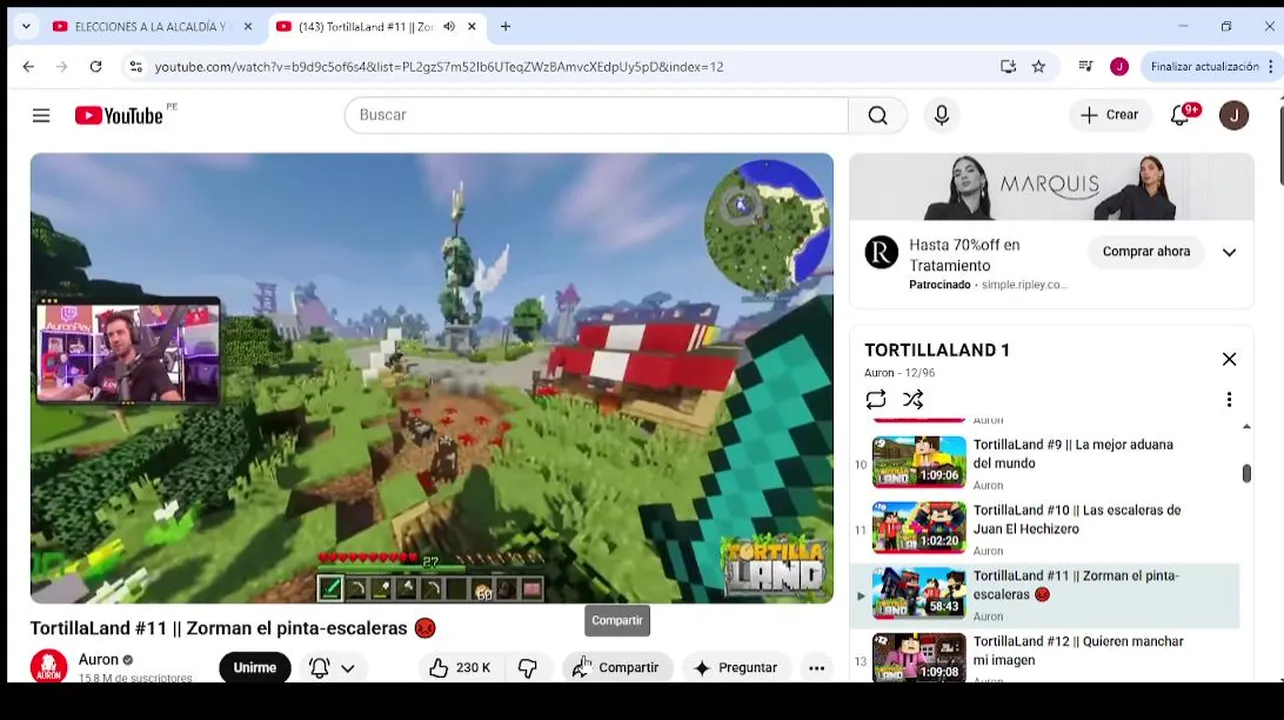This screenshot has height=720, width=1284.
Task: Click the playlist scrollbar thumb
Action: [1246, 474]
